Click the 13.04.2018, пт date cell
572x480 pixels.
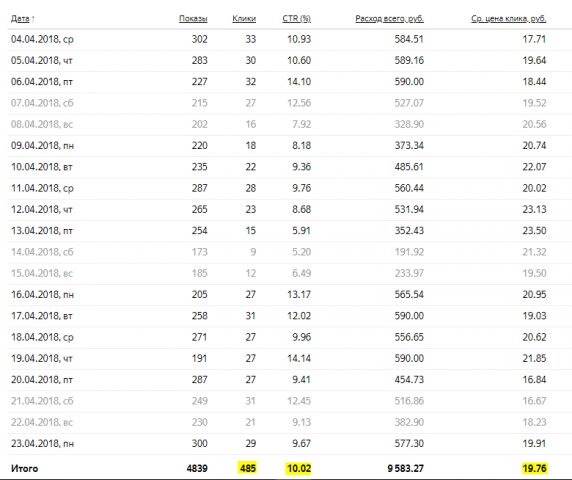(42, 231)
